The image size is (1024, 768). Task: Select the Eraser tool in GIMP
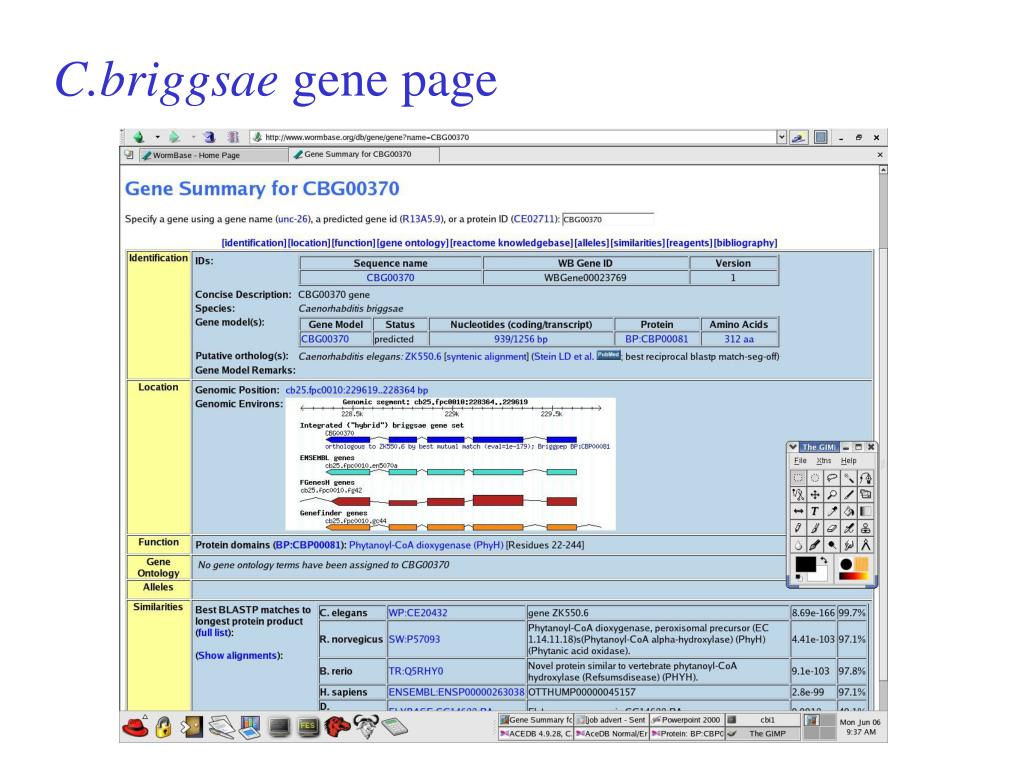click(x=832, y=528)
